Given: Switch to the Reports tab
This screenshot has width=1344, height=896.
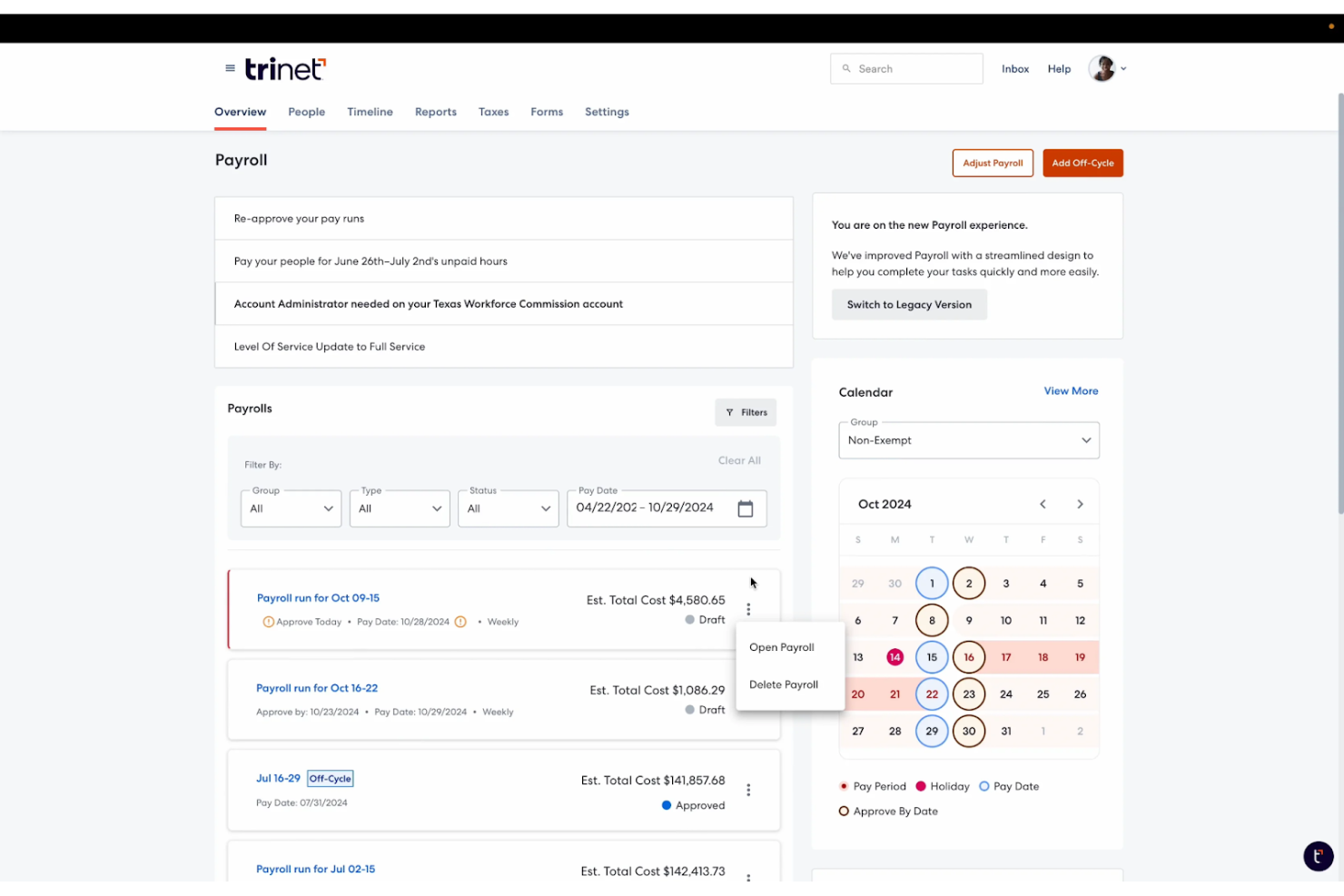Looking at the screenshot, I should 435,112.
